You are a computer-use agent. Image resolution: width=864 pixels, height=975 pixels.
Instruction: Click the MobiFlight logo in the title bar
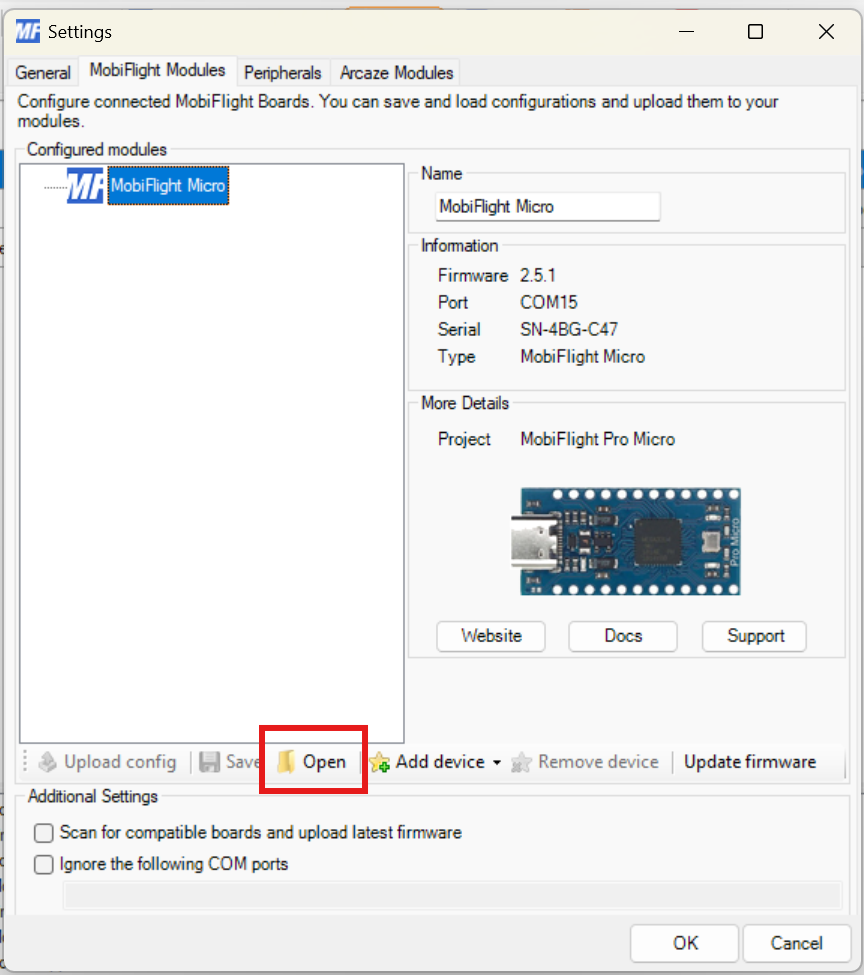(27, 32)
